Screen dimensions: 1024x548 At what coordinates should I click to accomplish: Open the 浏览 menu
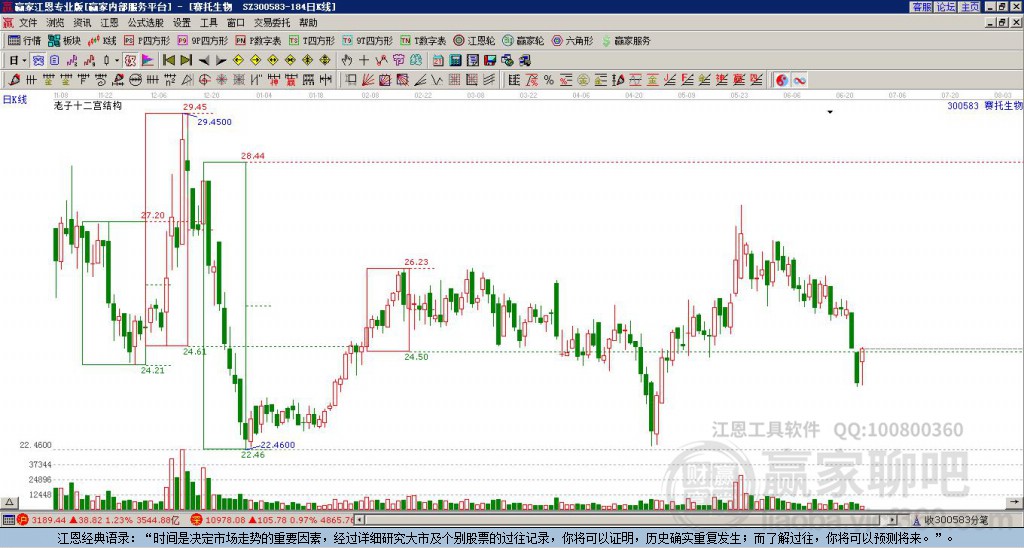pyautogui.click(x=55, y=23)
